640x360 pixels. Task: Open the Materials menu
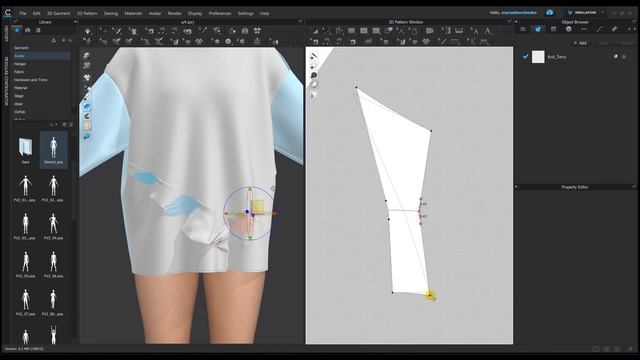[x=133, y=13]
